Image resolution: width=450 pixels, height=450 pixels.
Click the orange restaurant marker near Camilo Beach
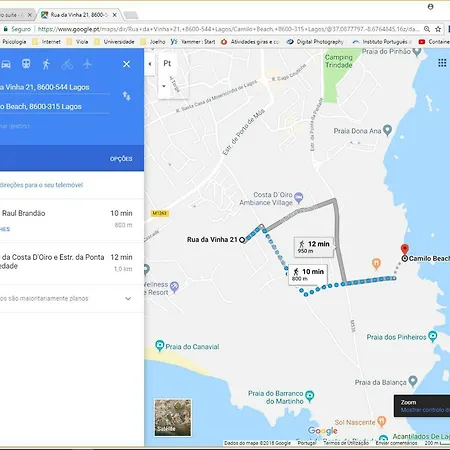tap(376, 264)
